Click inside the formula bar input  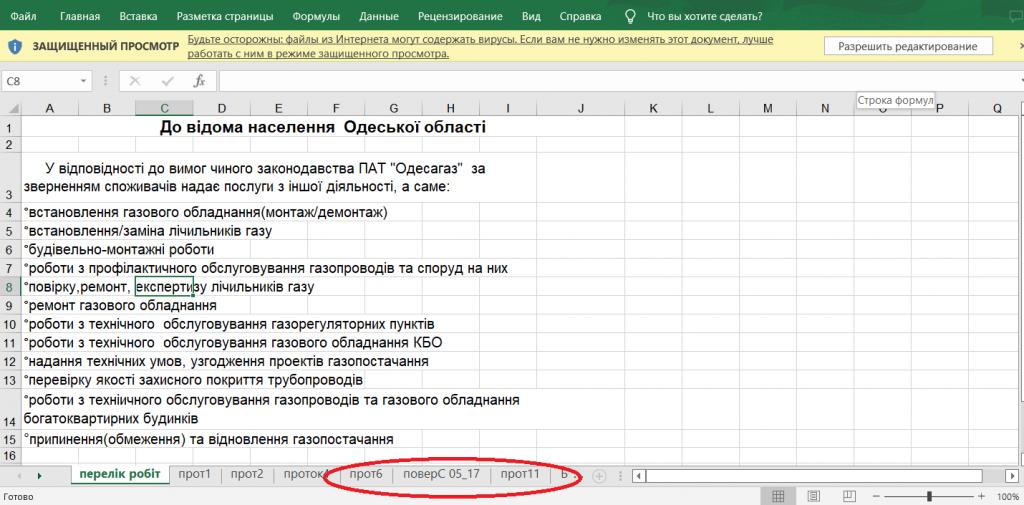point(600,81)
